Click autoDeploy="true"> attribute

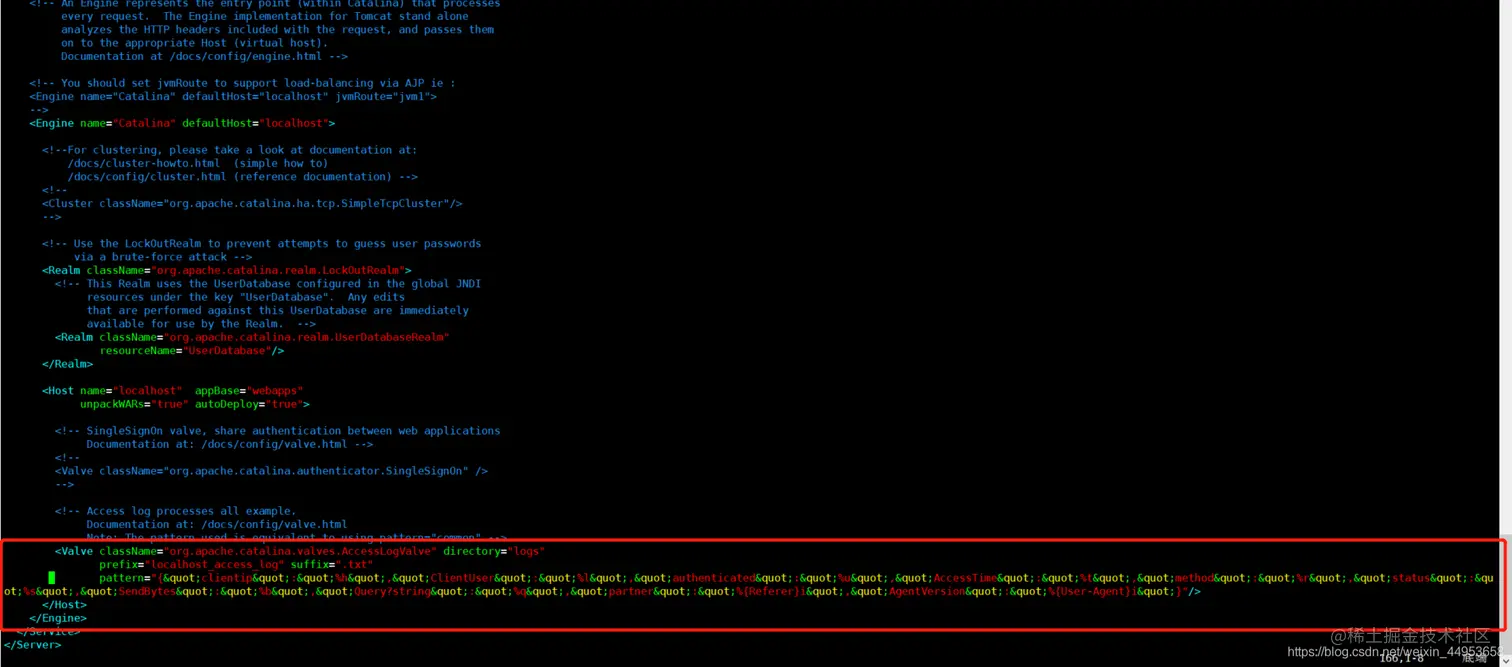click(252, 404)
